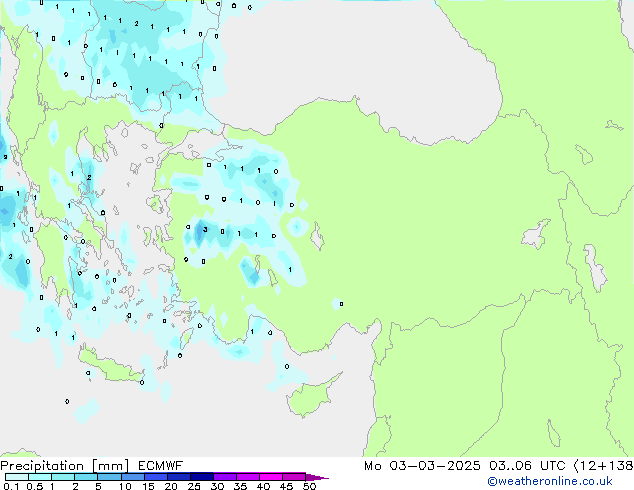This screenshot has height=490, width=634.
Task: Pick the 1–2 mm legend swatch
Action: 63,477
